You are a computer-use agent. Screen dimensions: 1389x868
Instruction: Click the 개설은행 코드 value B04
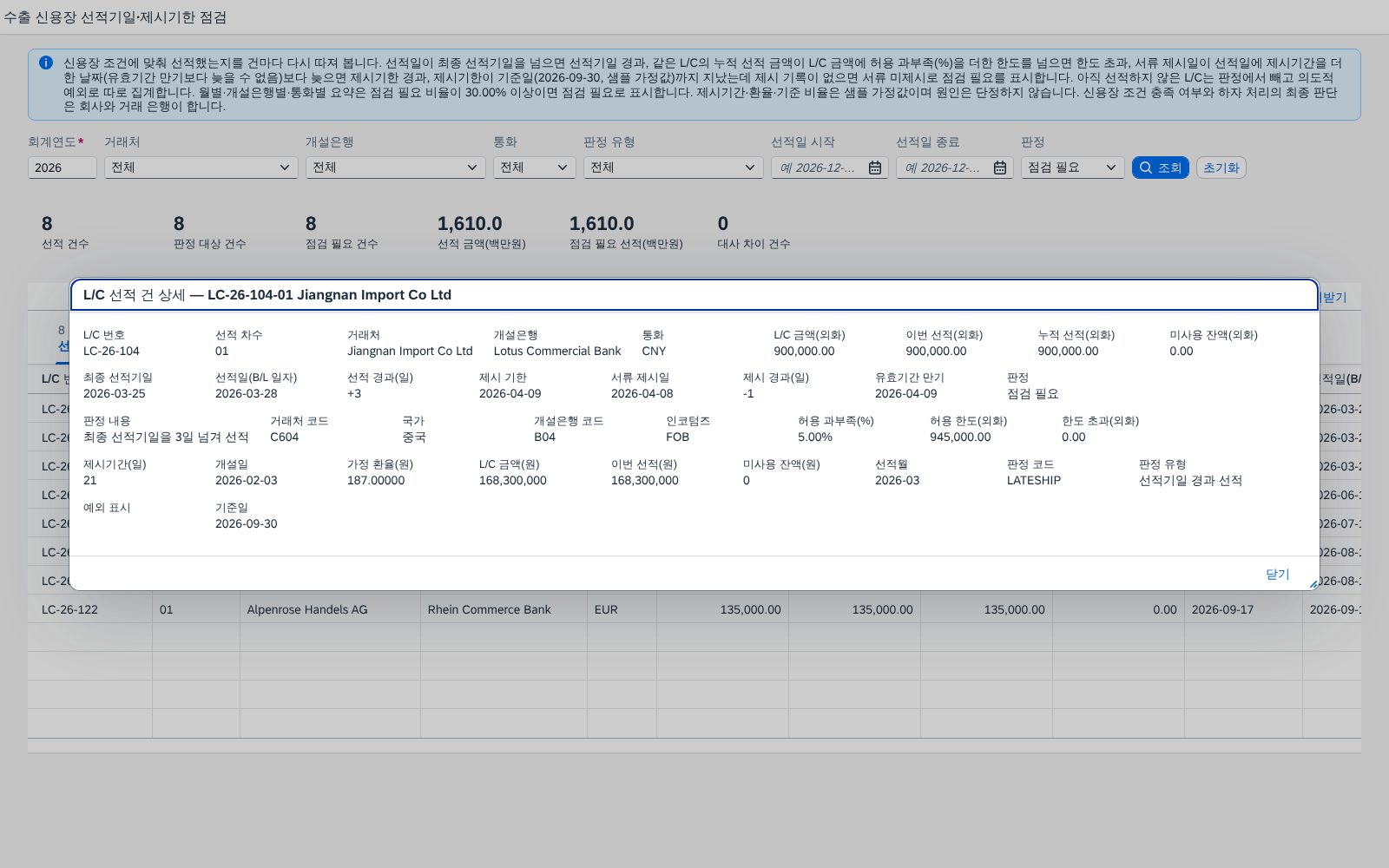(544, 437)
